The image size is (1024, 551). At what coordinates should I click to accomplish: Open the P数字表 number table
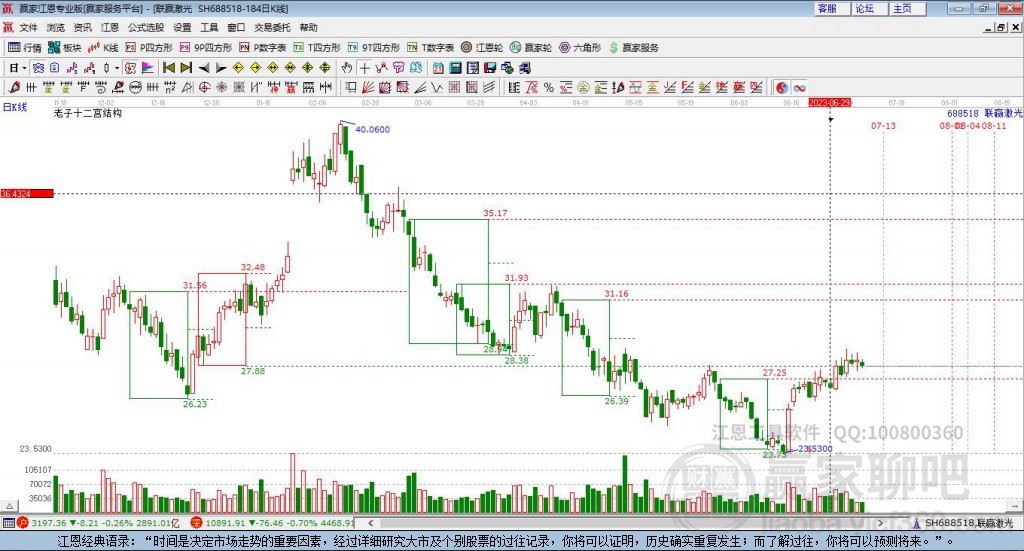pos(263,48)
